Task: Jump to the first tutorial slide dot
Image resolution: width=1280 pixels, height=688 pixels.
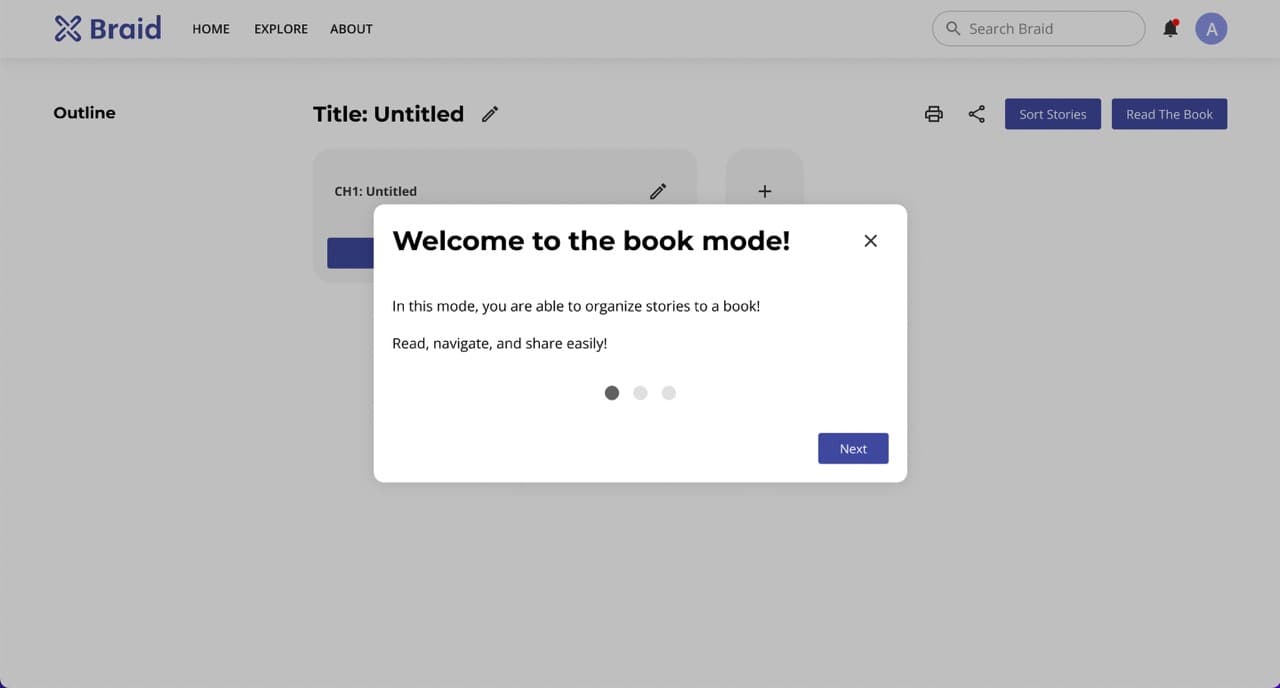Action: [x=612, y=393]
